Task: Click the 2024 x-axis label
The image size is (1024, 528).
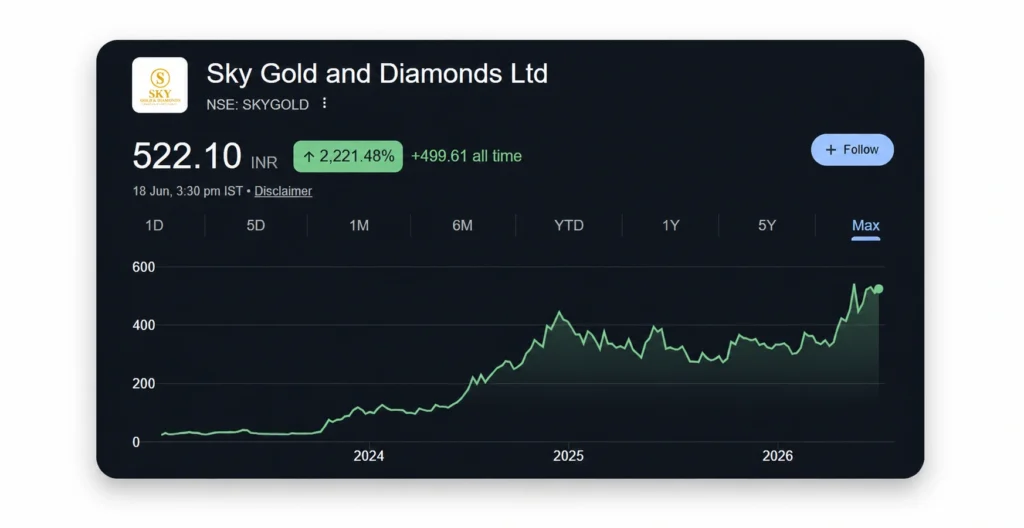Action: (x=368, y=455)
